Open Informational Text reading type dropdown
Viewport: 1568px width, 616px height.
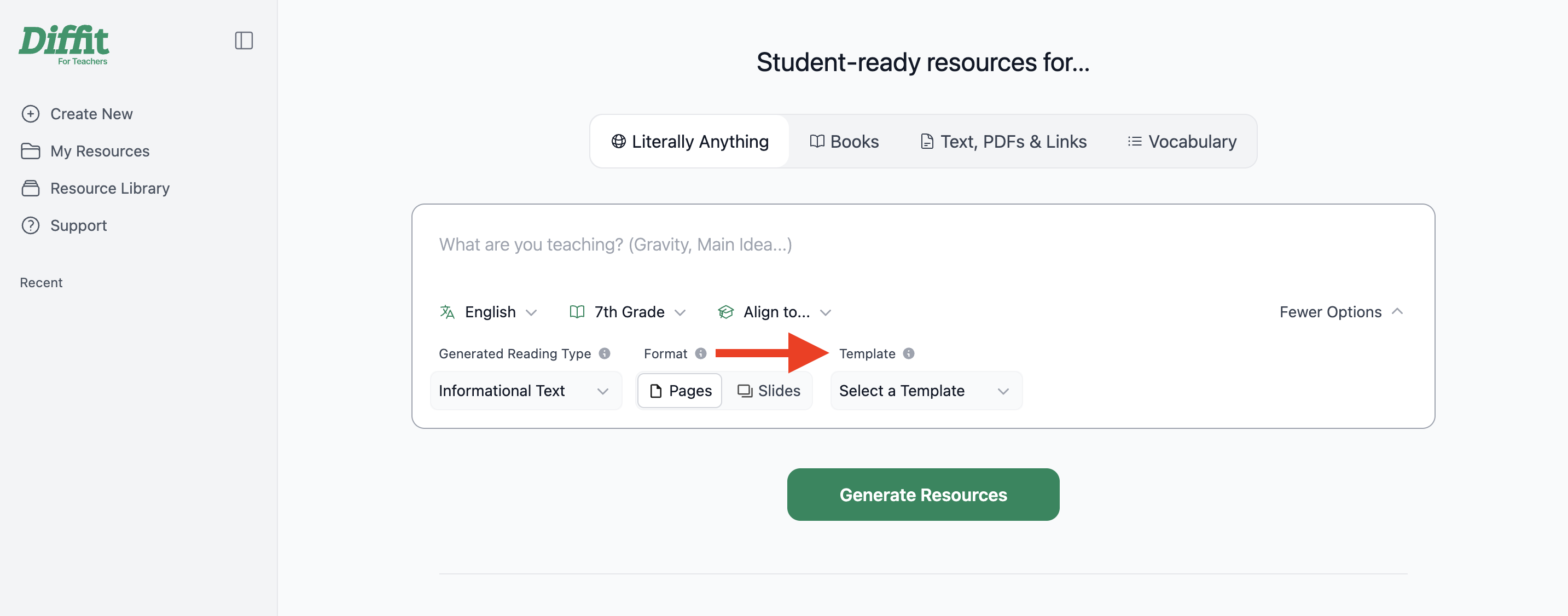(x=526, y=391)
